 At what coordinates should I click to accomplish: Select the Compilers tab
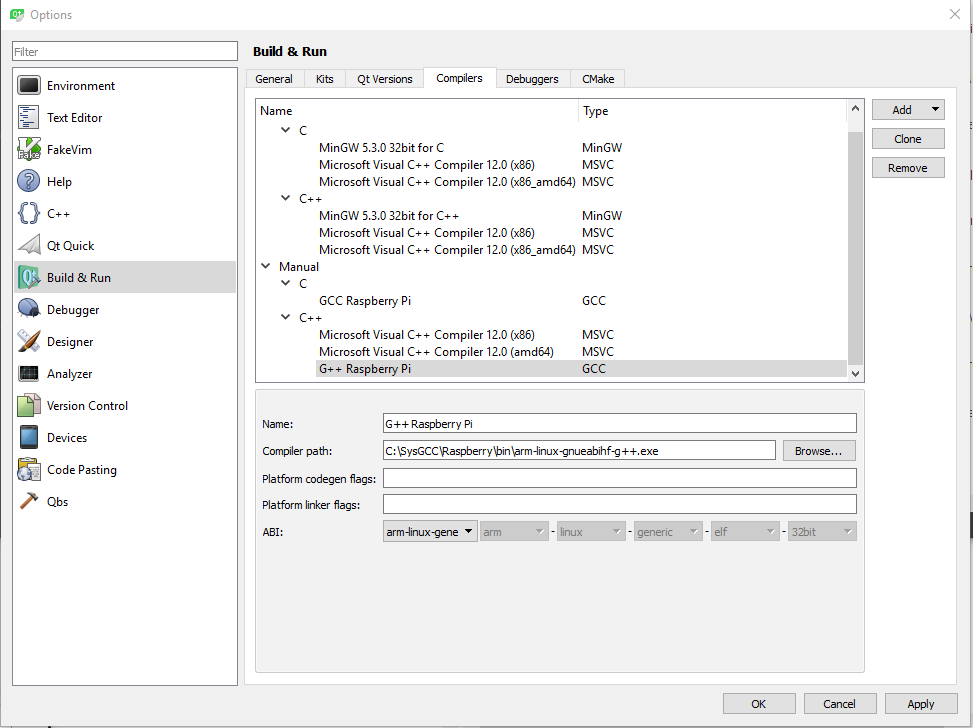tap(459, 78)
